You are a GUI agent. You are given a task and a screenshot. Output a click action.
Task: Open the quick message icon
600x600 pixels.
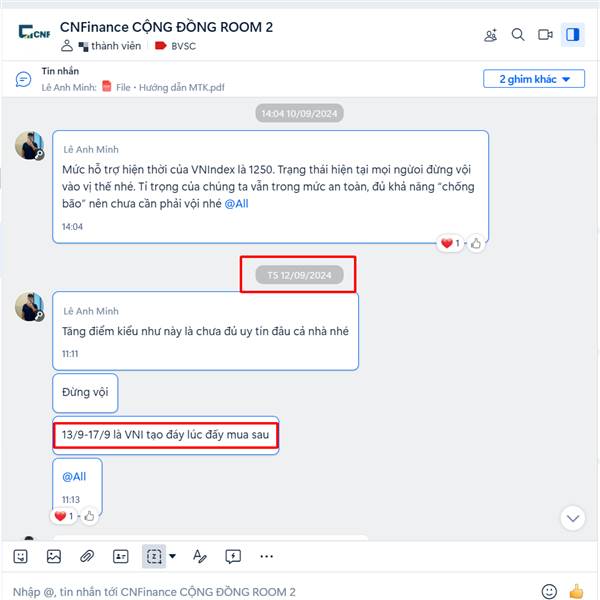(233, 556)
